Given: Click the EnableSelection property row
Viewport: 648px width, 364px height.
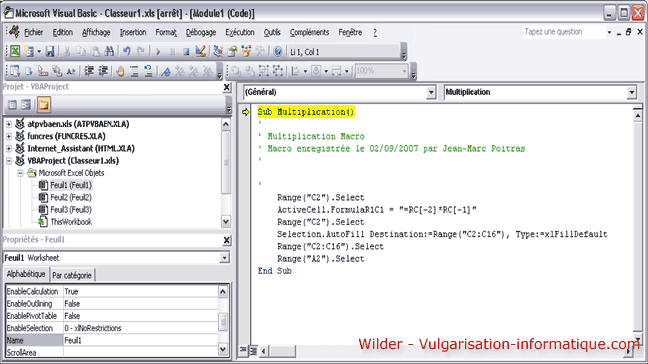Looking at the screenshot, I should [112, 328].
